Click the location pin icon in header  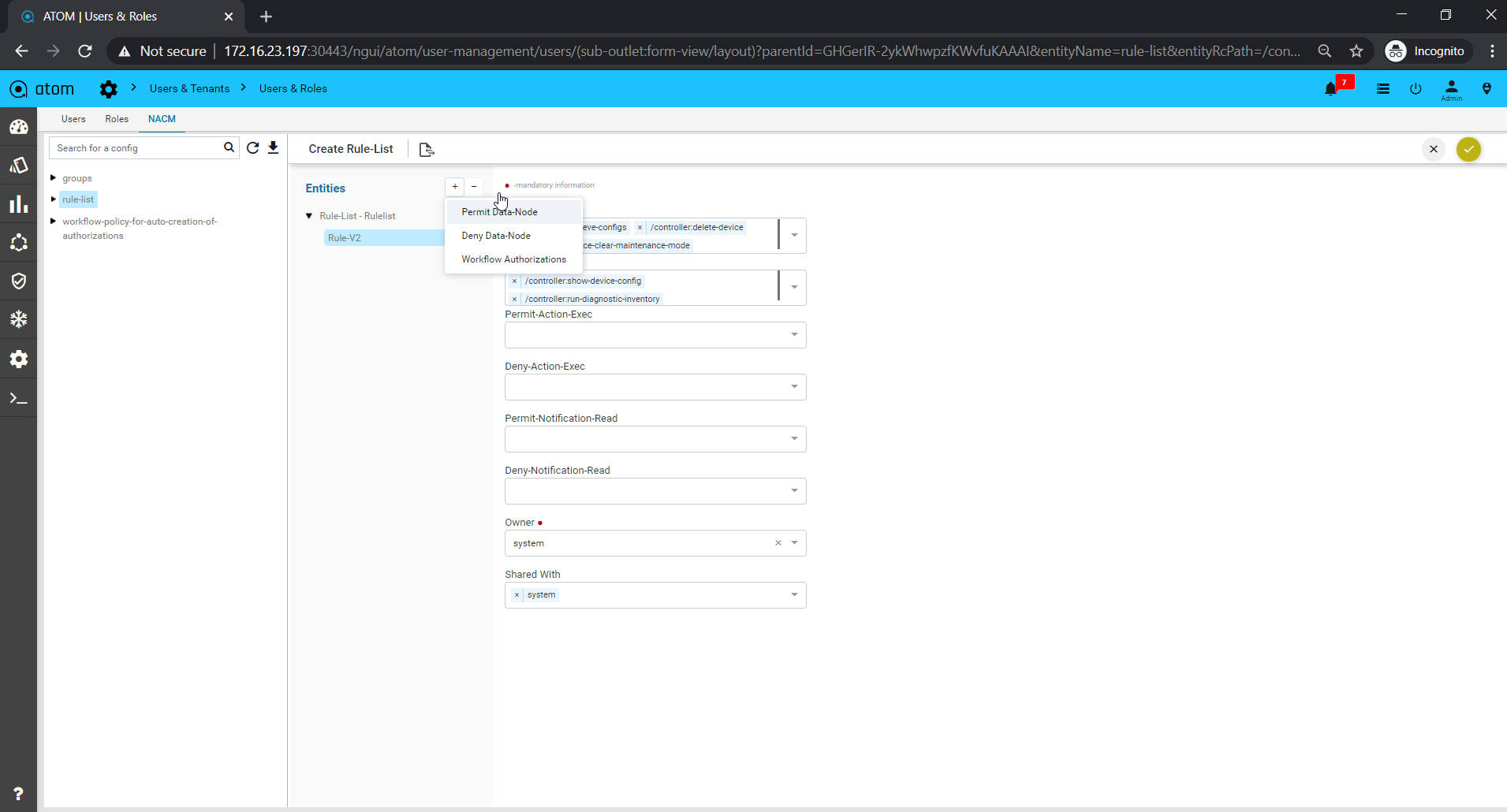point(1486,89)
